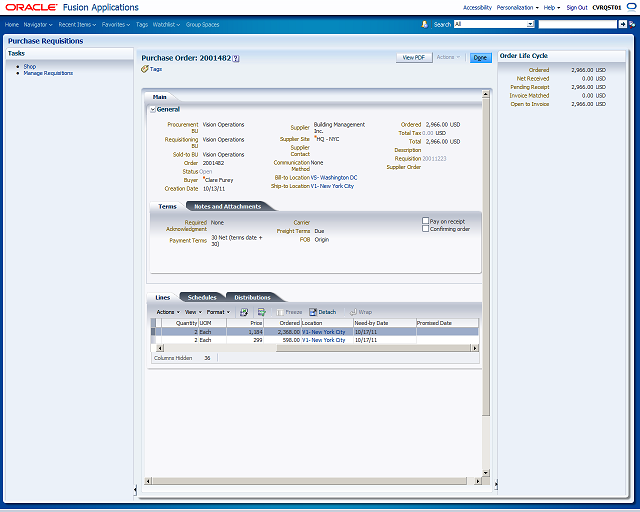Enable the Confirming order checkbox
The width and height of the screenshot is (640, 512).
pos(425,229)
